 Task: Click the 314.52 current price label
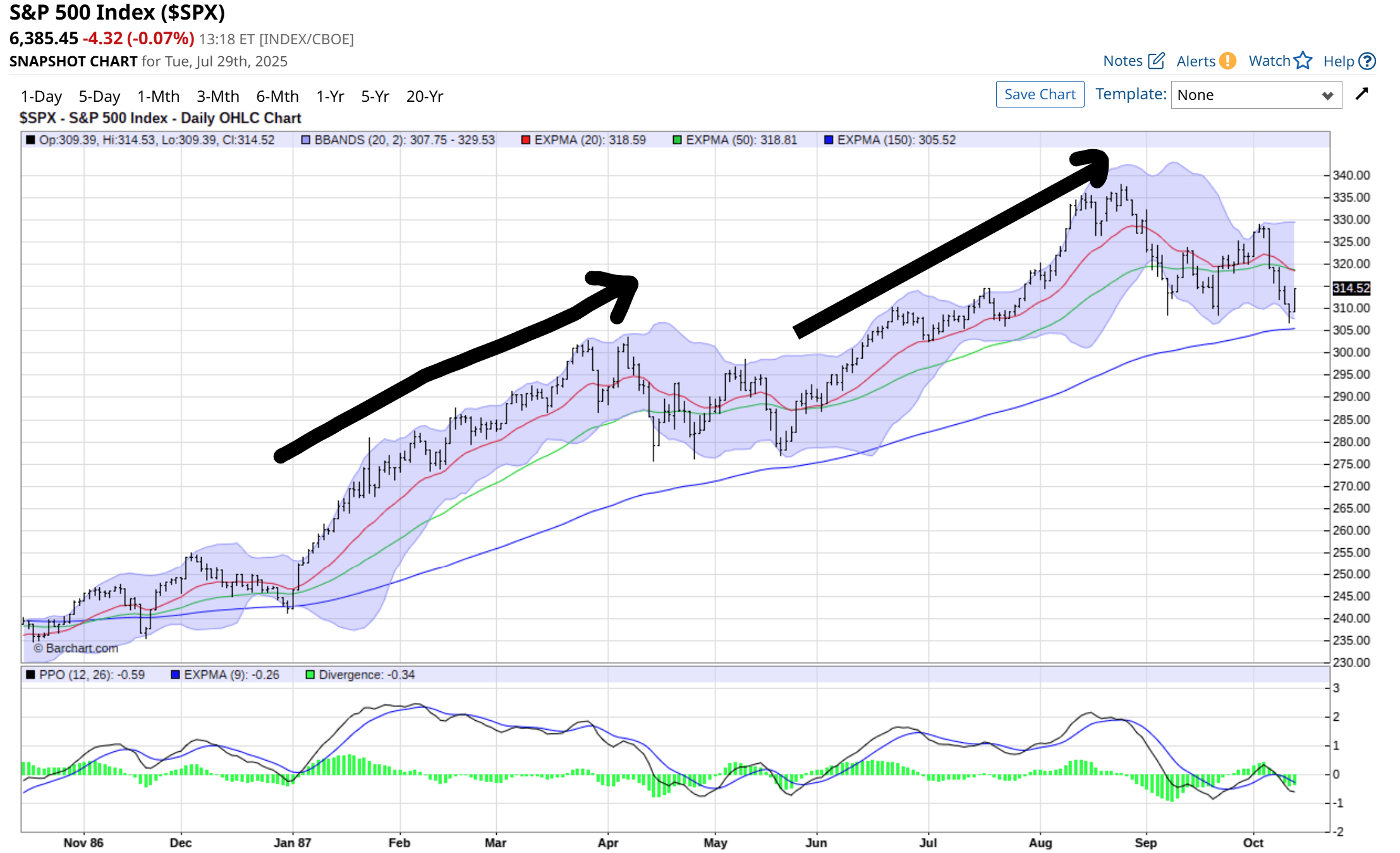click(1351, 288)
